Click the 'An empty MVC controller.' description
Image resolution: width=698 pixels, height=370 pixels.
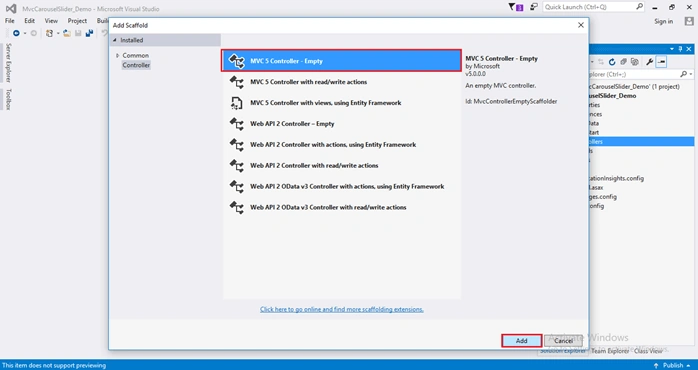coord(501,85)
